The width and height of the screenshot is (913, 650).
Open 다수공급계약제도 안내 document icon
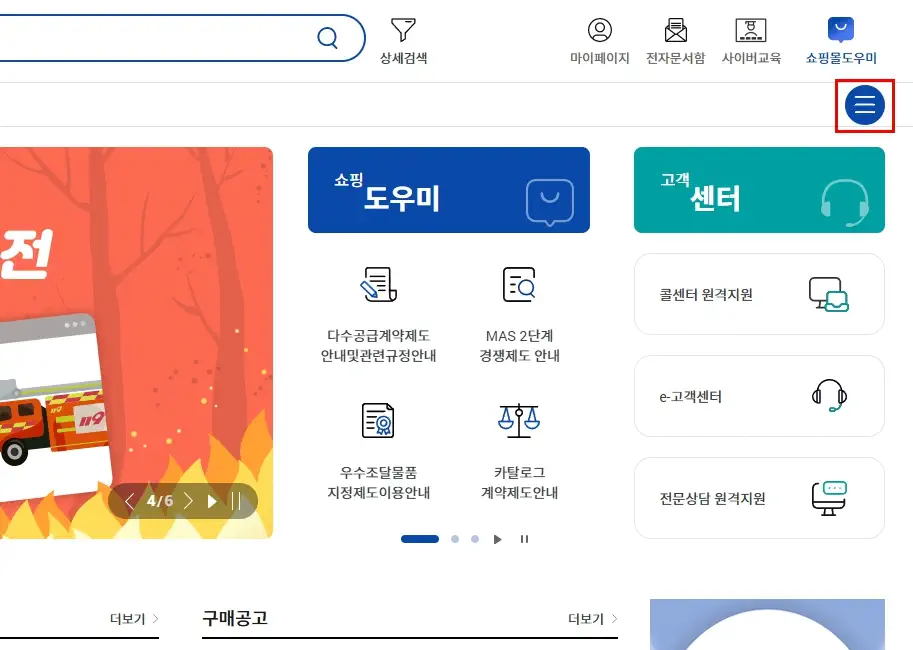pyautogui.click(x=378, y=284)
